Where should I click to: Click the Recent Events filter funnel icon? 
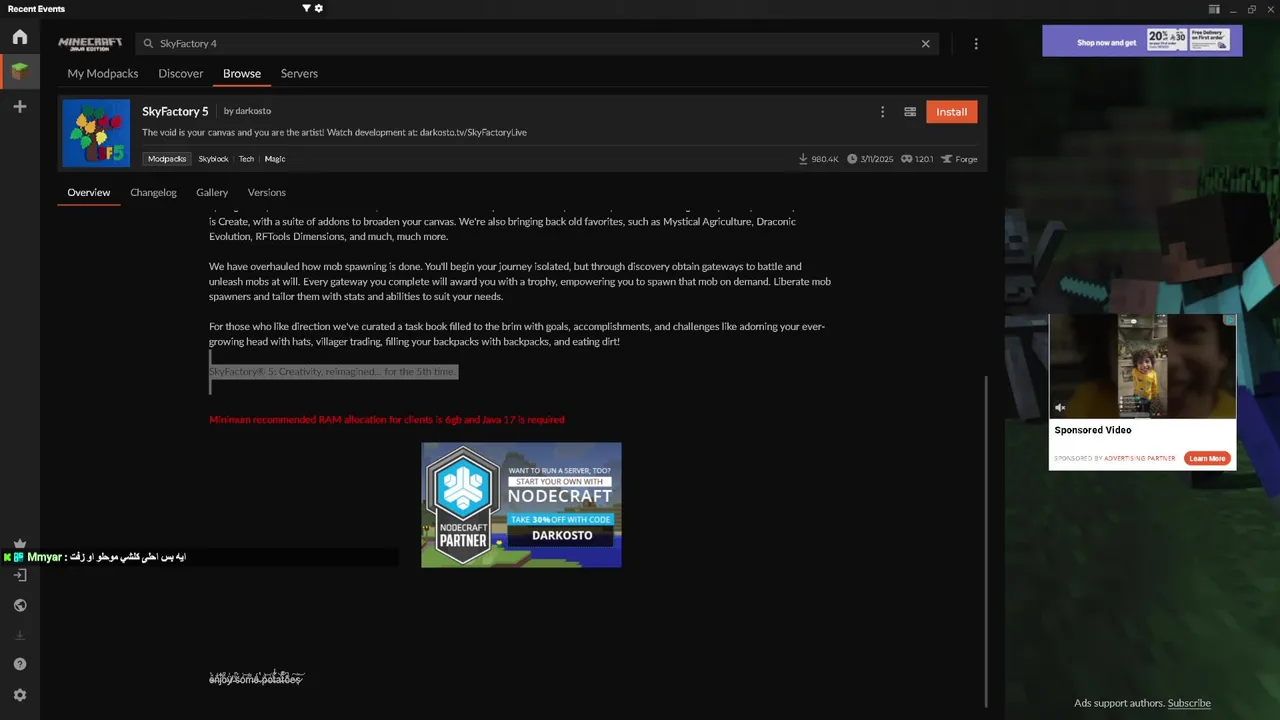[x=306, y=8]
